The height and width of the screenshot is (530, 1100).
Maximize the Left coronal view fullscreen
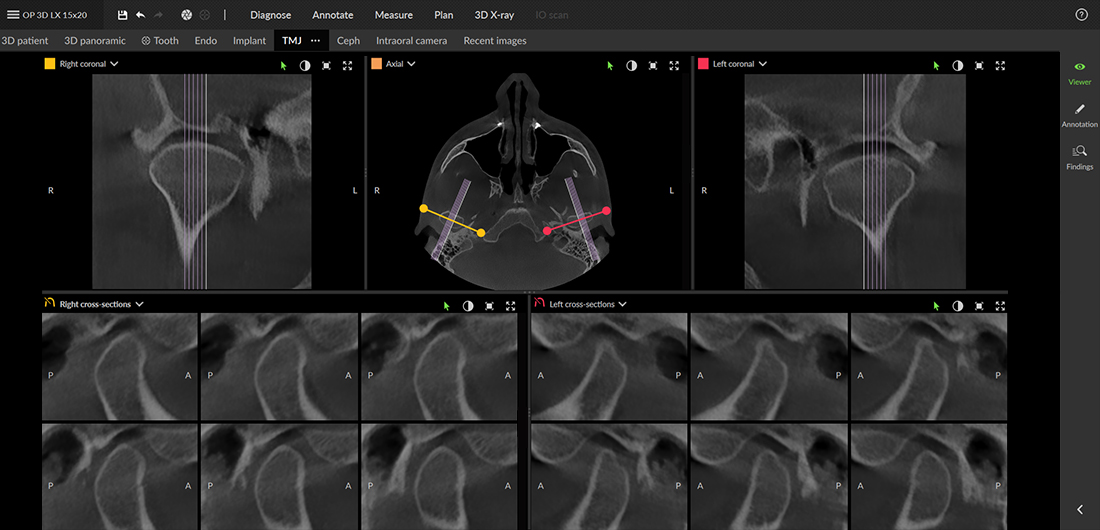[1000, 65]
